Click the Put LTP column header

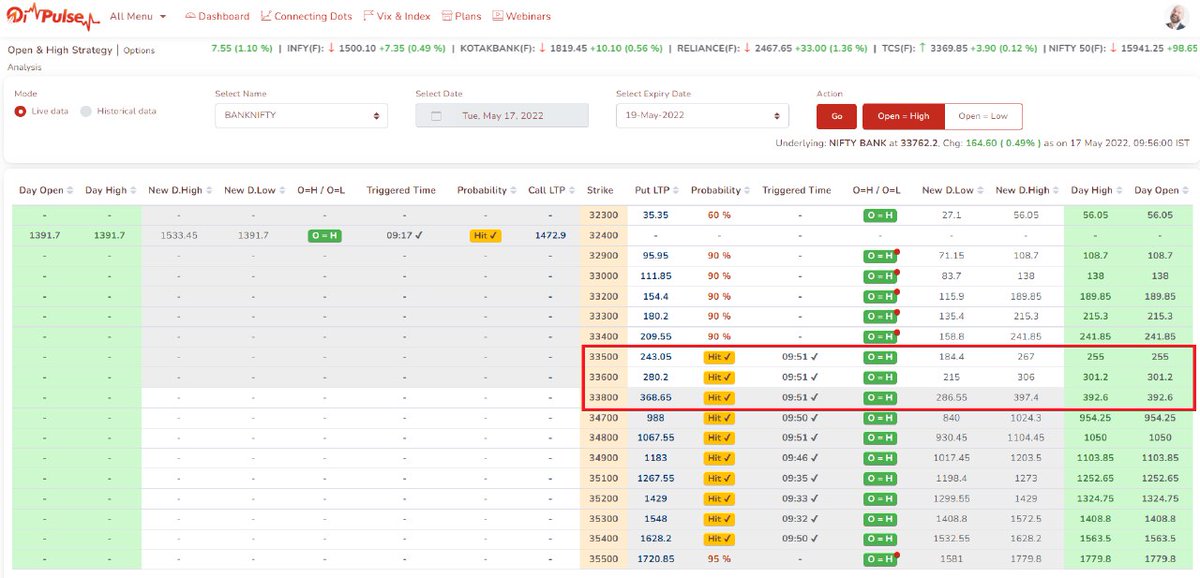click(656, 190)
